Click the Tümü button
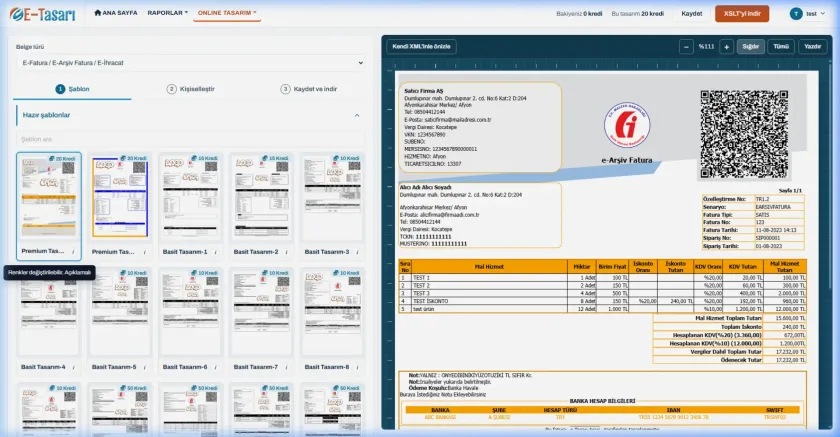This screenshot has width=840, height=437. (781, 47)
